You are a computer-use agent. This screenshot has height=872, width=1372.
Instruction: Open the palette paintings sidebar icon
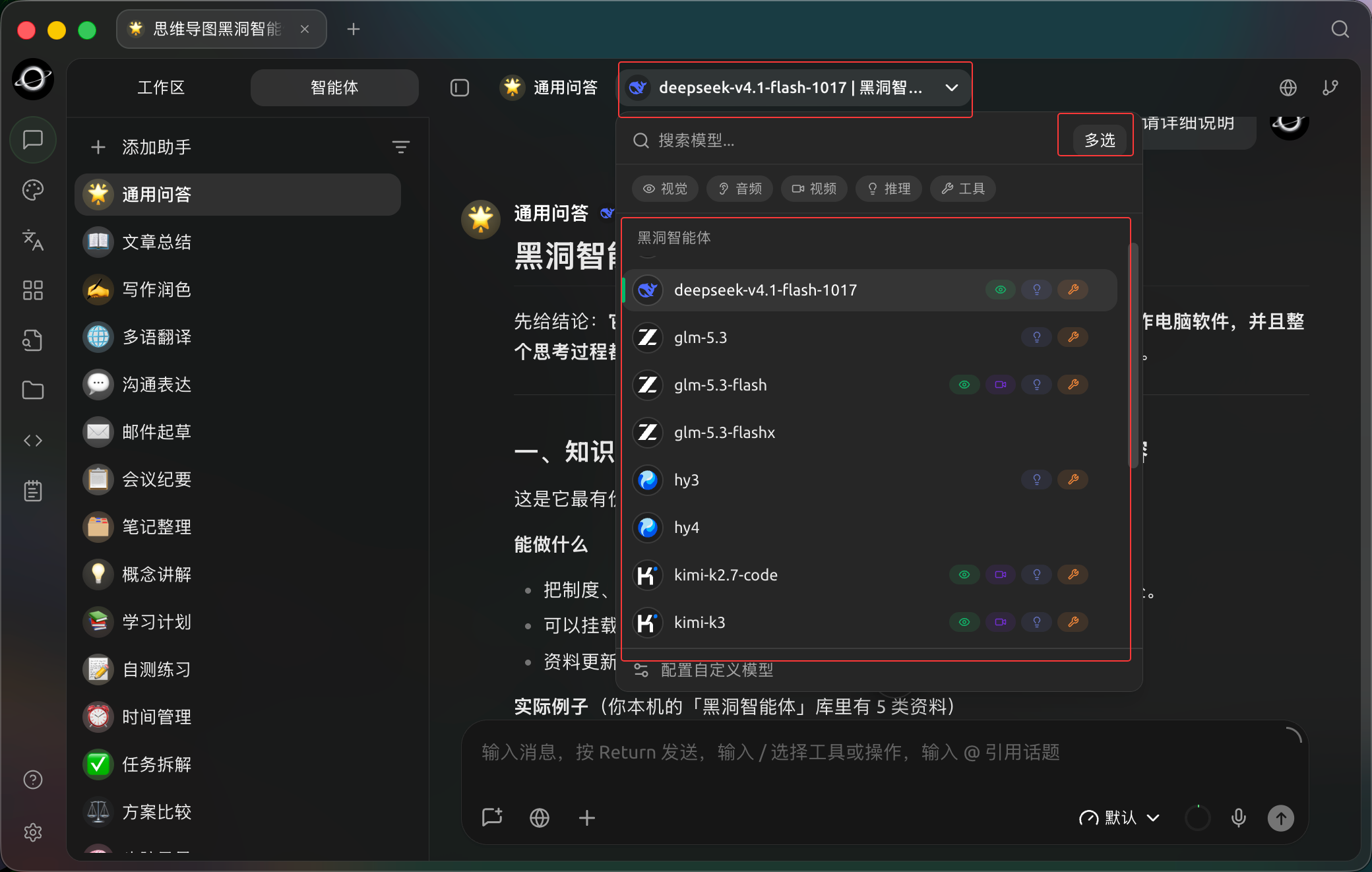(x=33, y=191)
